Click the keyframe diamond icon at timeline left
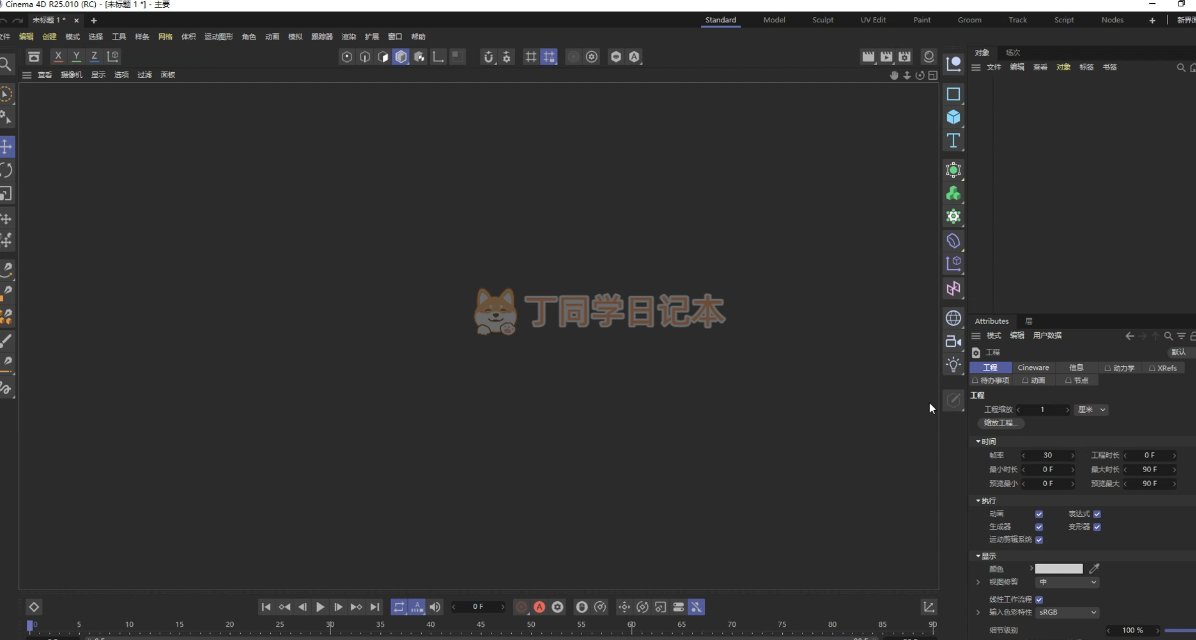 (x=34, y=607)
